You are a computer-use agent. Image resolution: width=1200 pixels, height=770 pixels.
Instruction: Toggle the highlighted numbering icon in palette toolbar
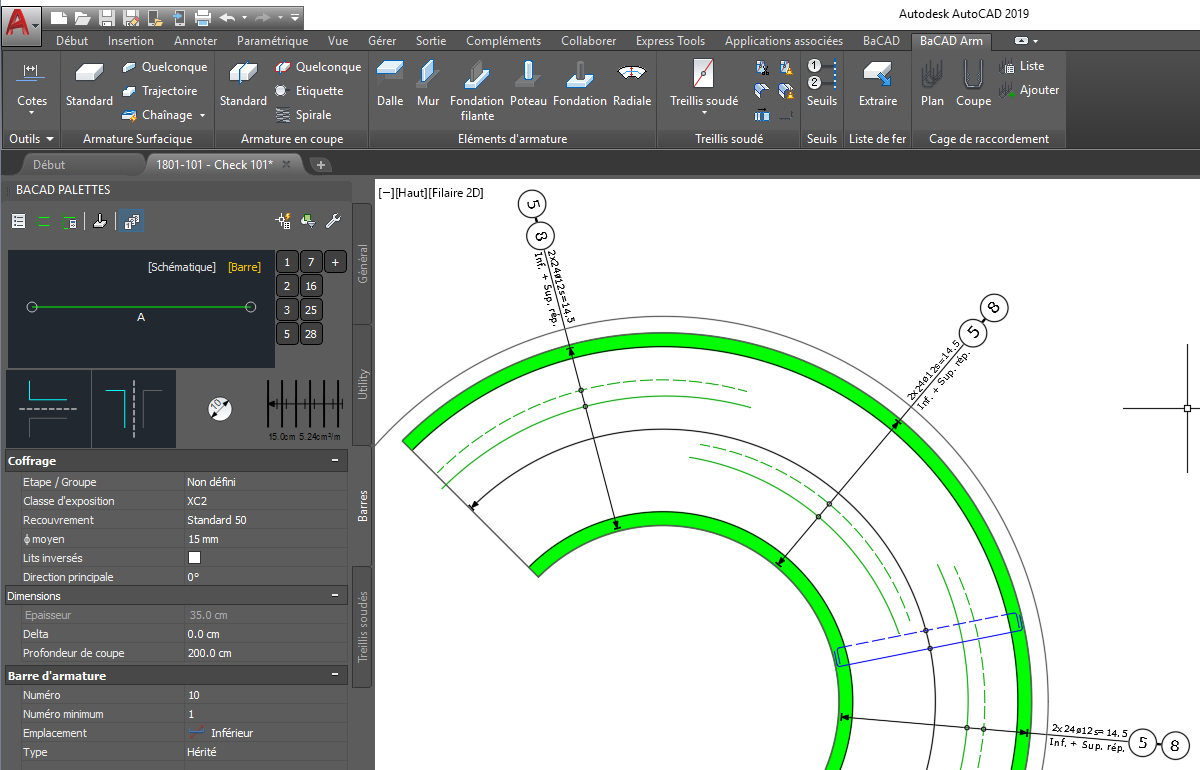tap(132, 221)
